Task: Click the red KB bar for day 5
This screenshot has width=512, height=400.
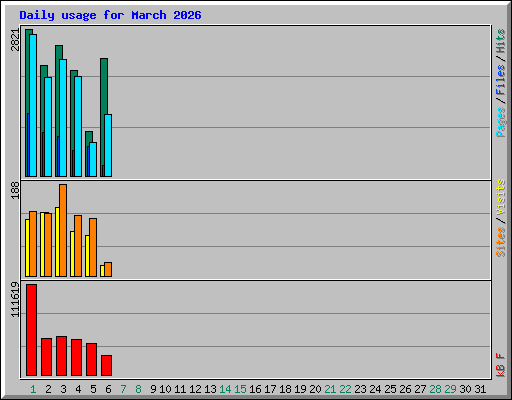Action: pos(92,360)
